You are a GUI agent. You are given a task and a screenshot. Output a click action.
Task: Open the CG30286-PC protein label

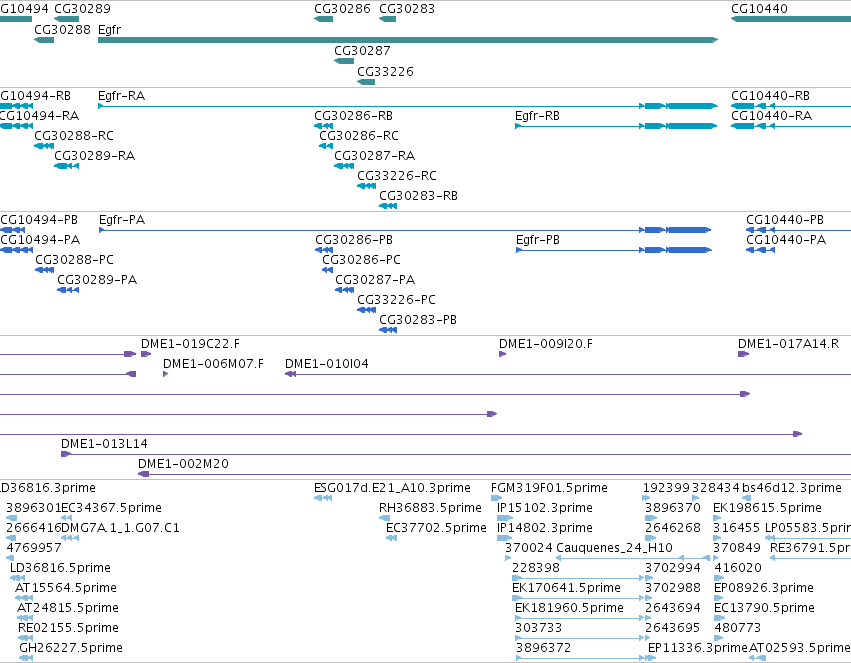361,260
